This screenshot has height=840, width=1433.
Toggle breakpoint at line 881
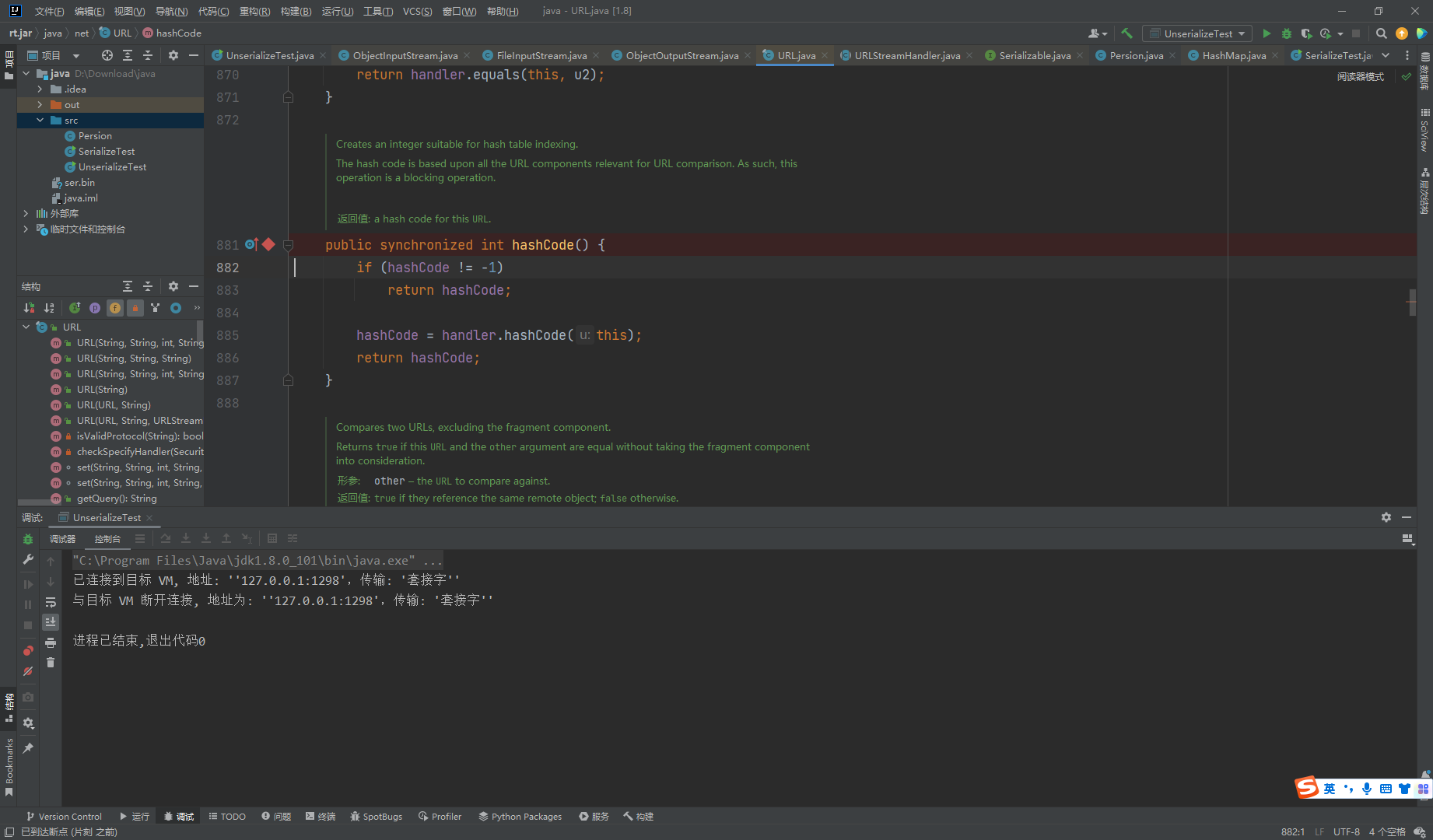(268, 244)
